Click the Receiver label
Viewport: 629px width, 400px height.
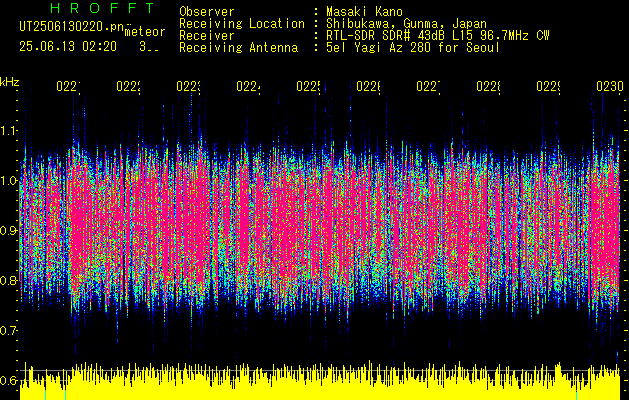click(x=207, y=36)
